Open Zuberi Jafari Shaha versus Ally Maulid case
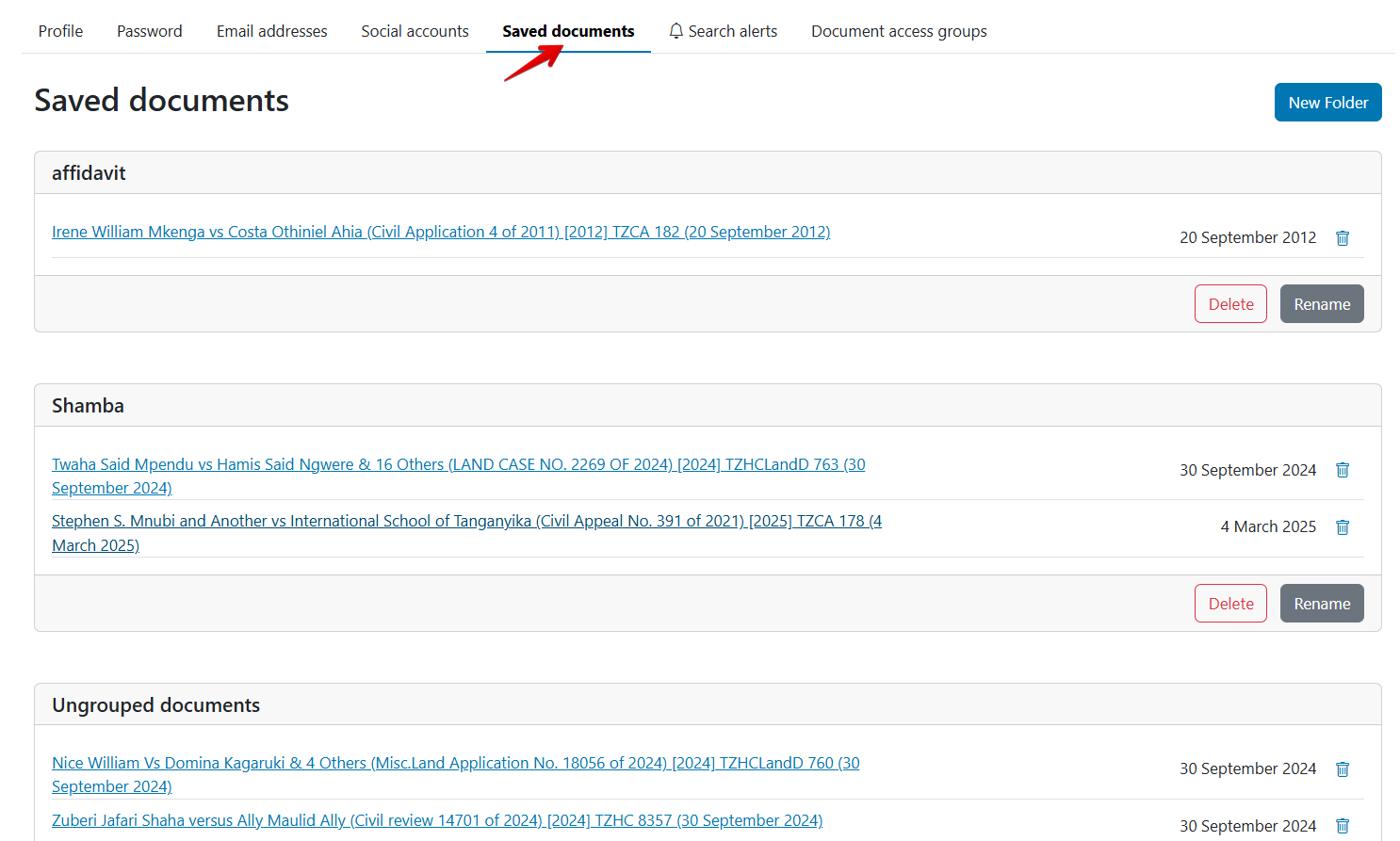Image resolution: width=1400 pixels, height=841 pixels. point(437,820)
